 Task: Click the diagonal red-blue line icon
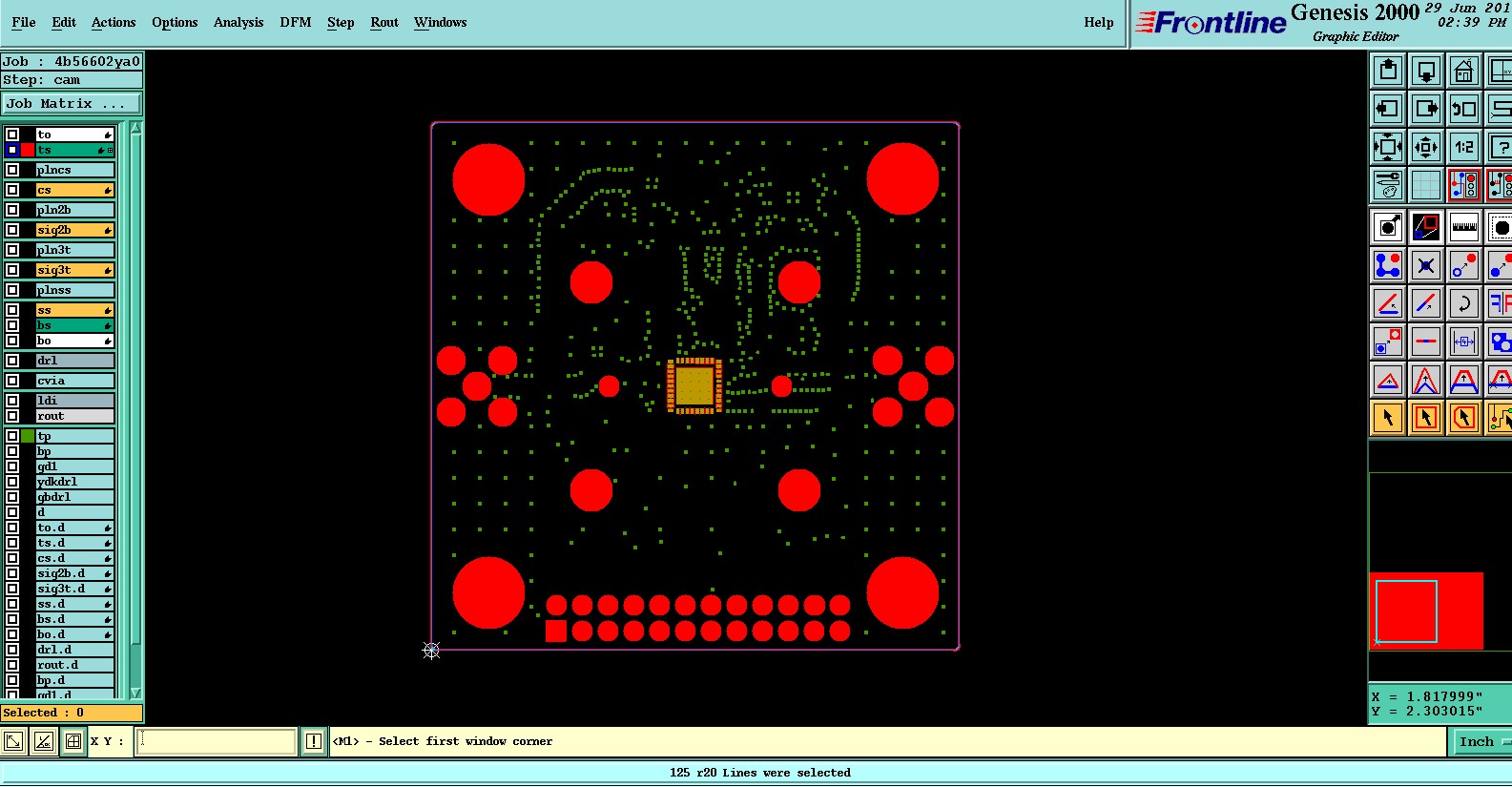(1426, 303)
